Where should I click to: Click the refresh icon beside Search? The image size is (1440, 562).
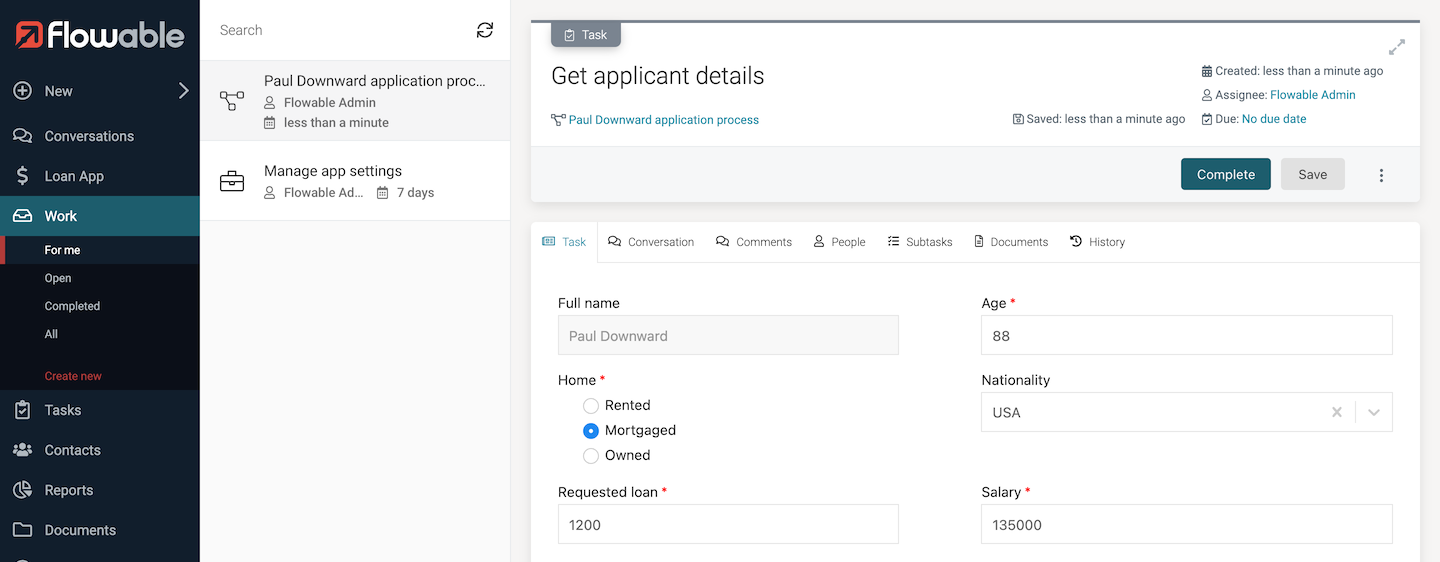tap(485, 30)
